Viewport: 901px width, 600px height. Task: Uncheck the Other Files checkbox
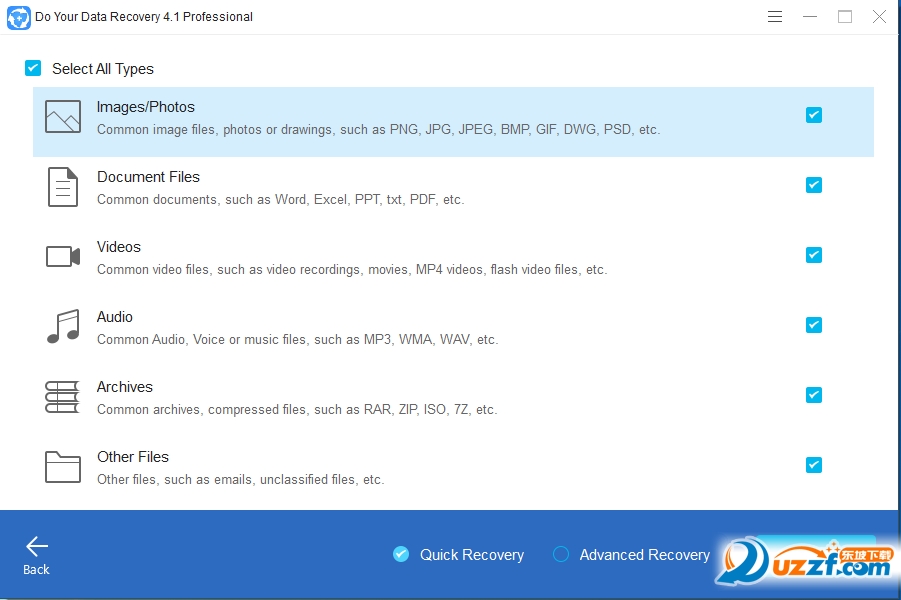point(813,465)
